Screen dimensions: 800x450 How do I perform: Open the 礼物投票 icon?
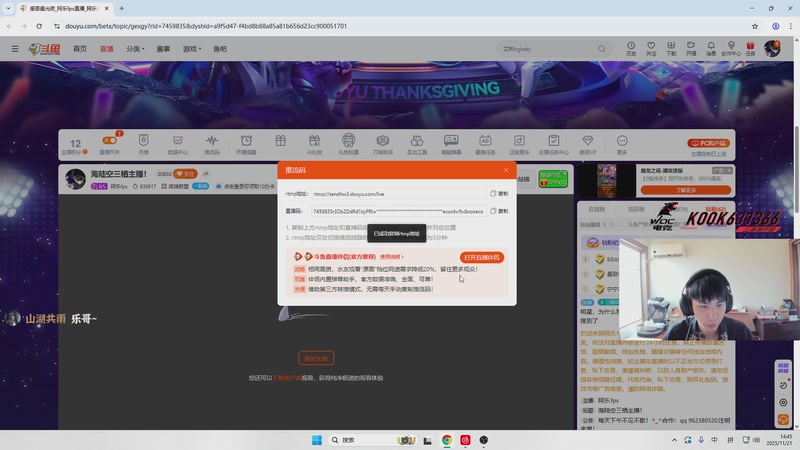click(348, 144)
